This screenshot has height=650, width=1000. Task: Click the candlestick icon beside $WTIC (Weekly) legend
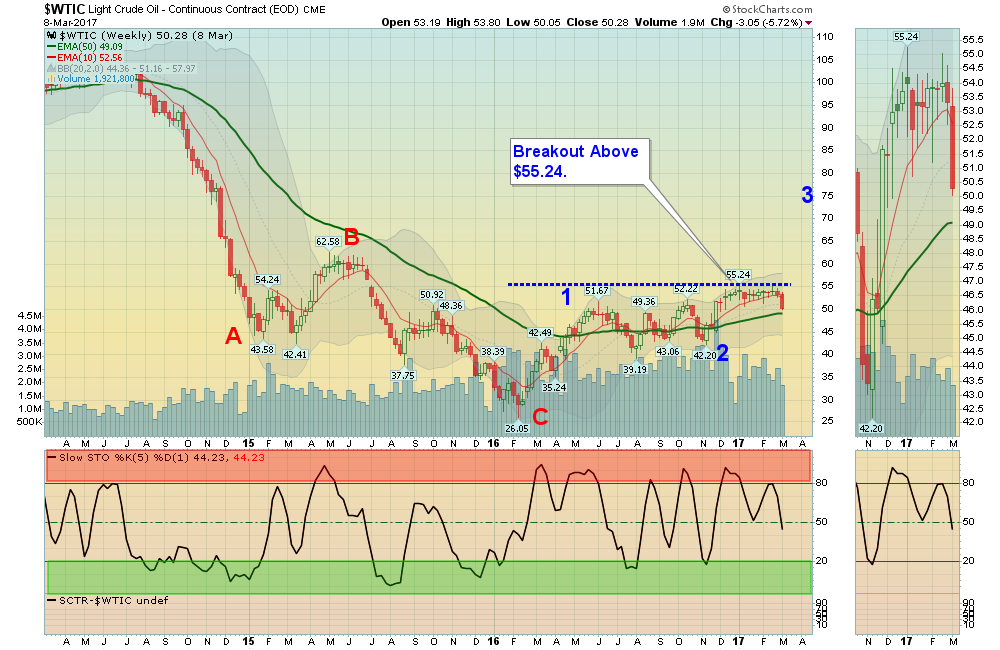point(52,36)
